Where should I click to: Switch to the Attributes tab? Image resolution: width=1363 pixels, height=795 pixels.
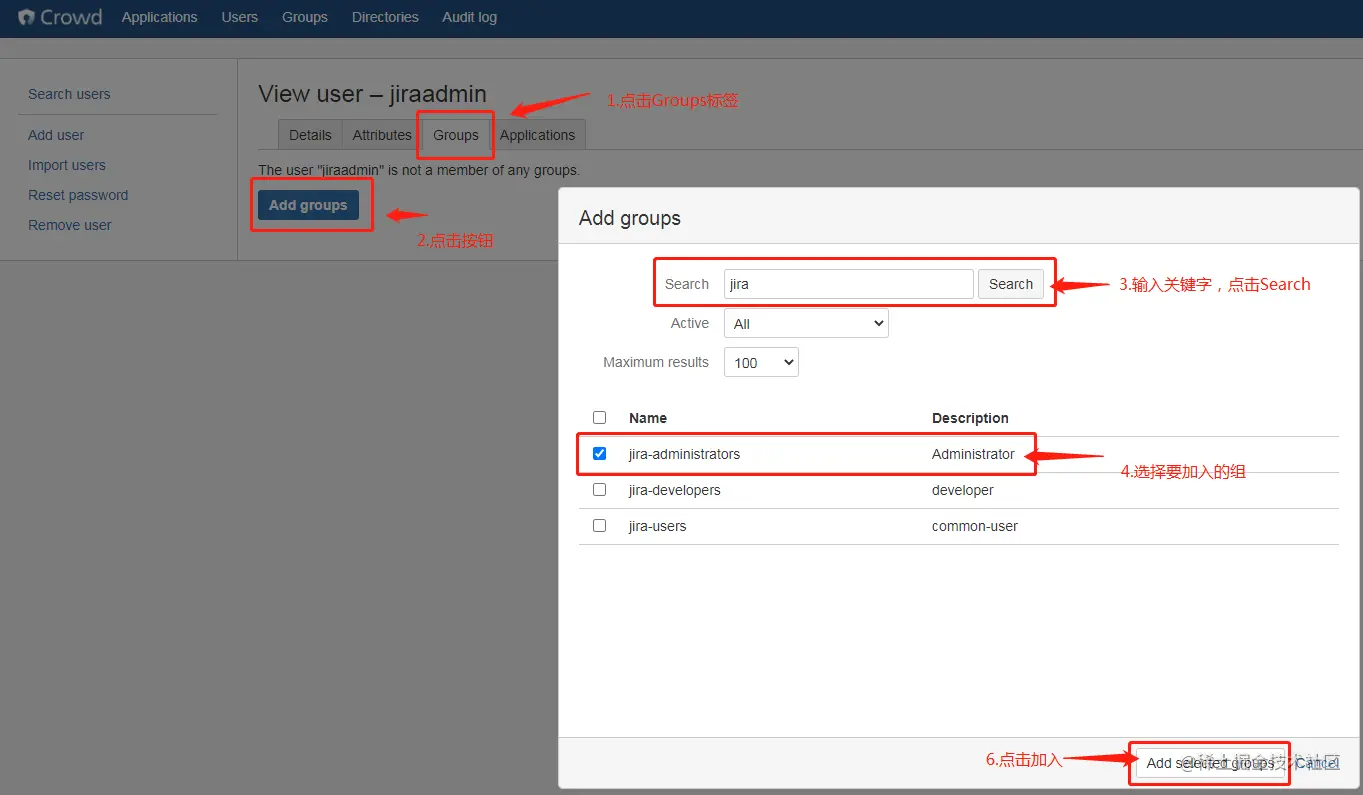pos(382,135)
